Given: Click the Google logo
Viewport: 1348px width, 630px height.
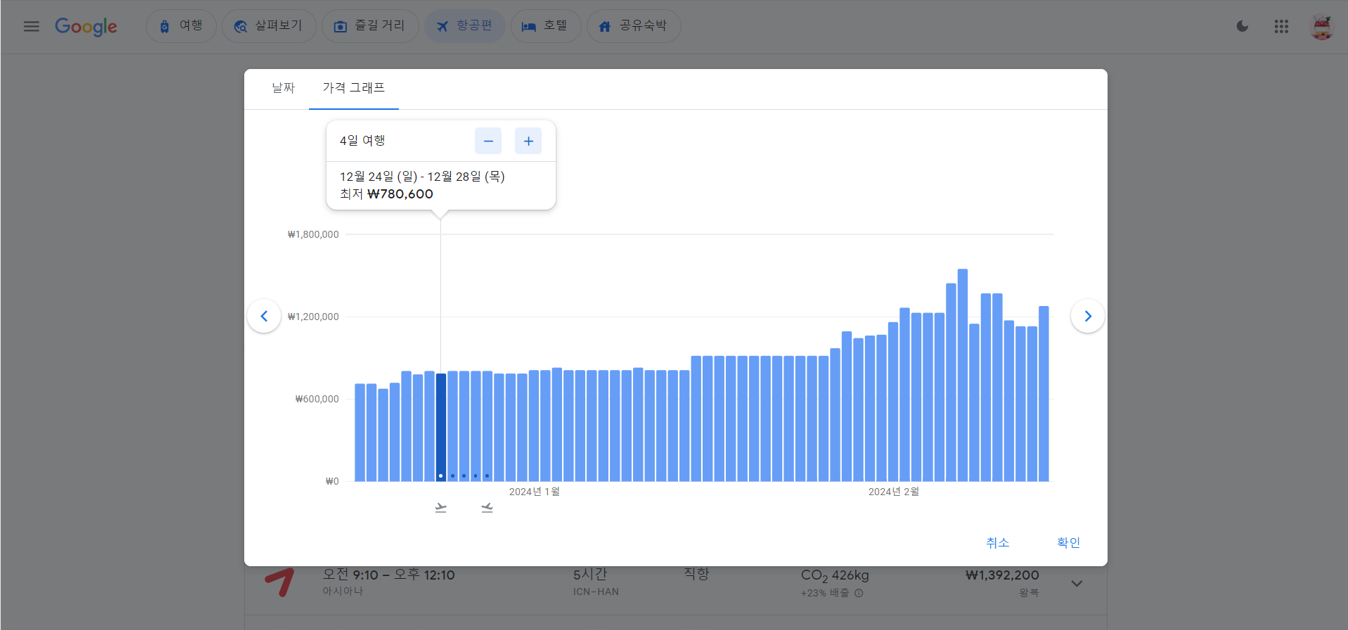Looking at the screenshot, I should (x=86, y=27).
